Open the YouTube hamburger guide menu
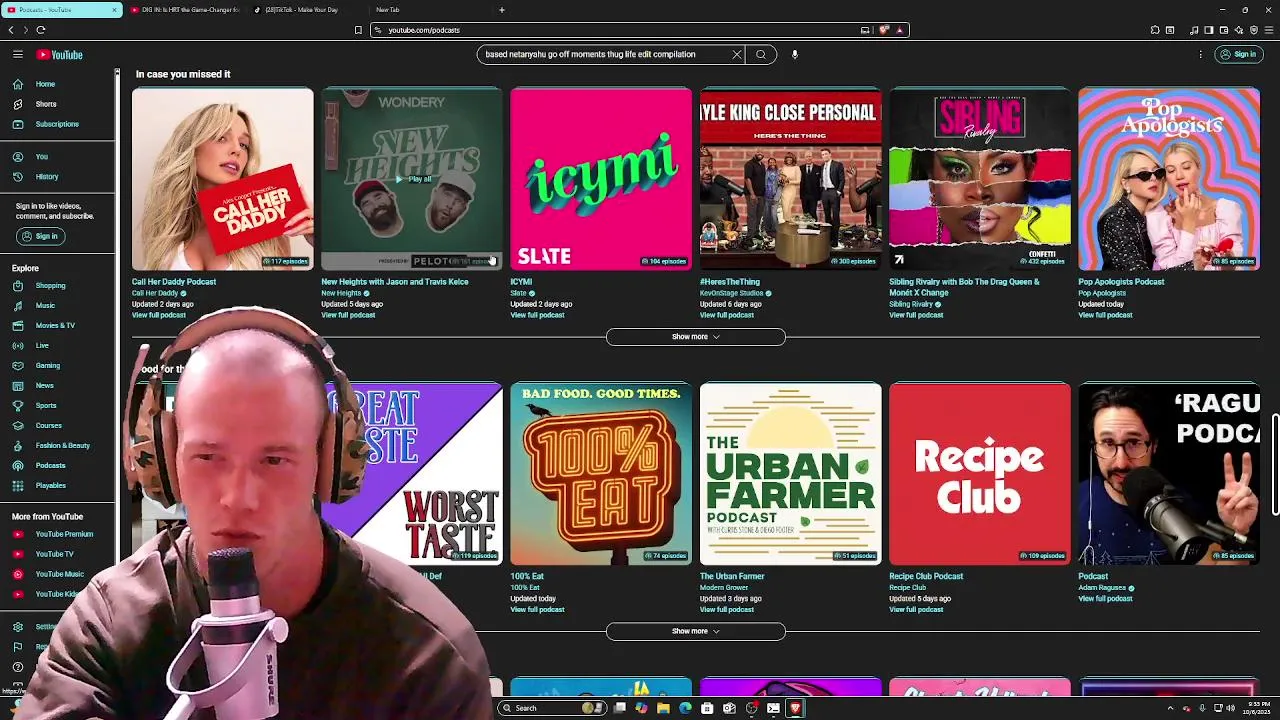Viewport: 1280px width, 720px height. (x=18, y=55)
